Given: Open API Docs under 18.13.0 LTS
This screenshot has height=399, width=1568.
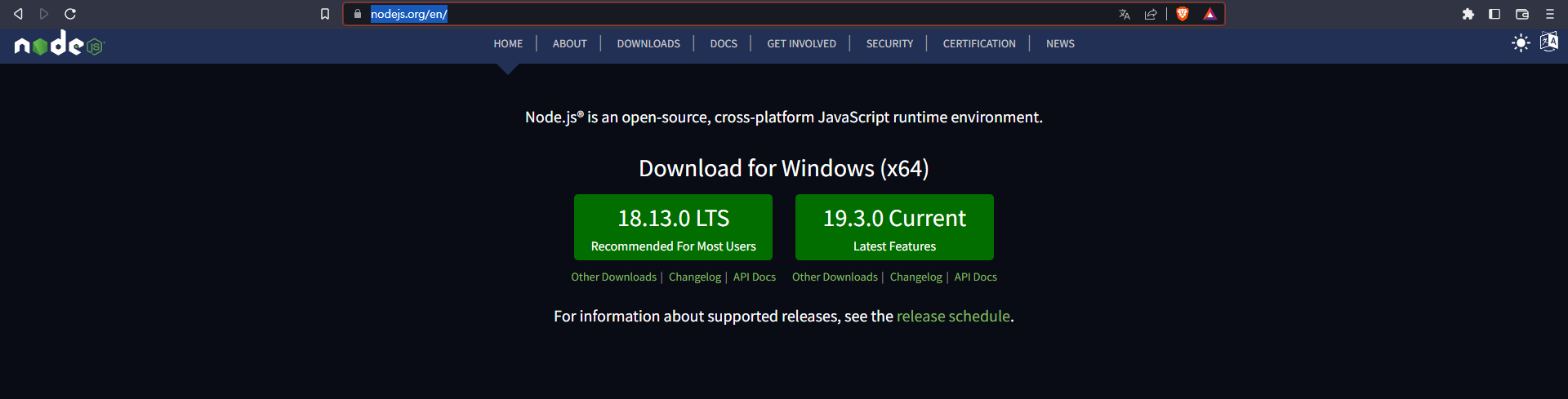Looking at the screenshot, I should point(755,277).
